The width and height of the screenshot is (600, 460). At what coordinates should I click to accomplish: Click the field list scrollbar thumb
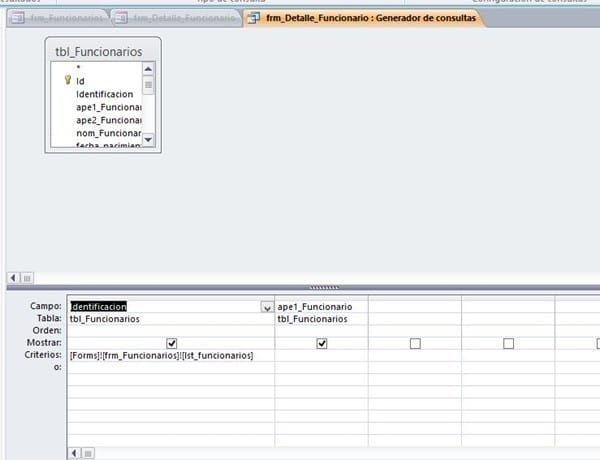(148, 85)
